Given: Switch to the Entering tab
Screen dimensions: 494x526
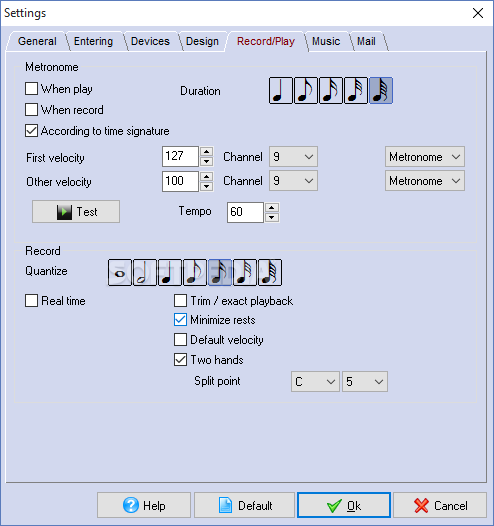Looking at the screenshot, I should pos(94,41).
